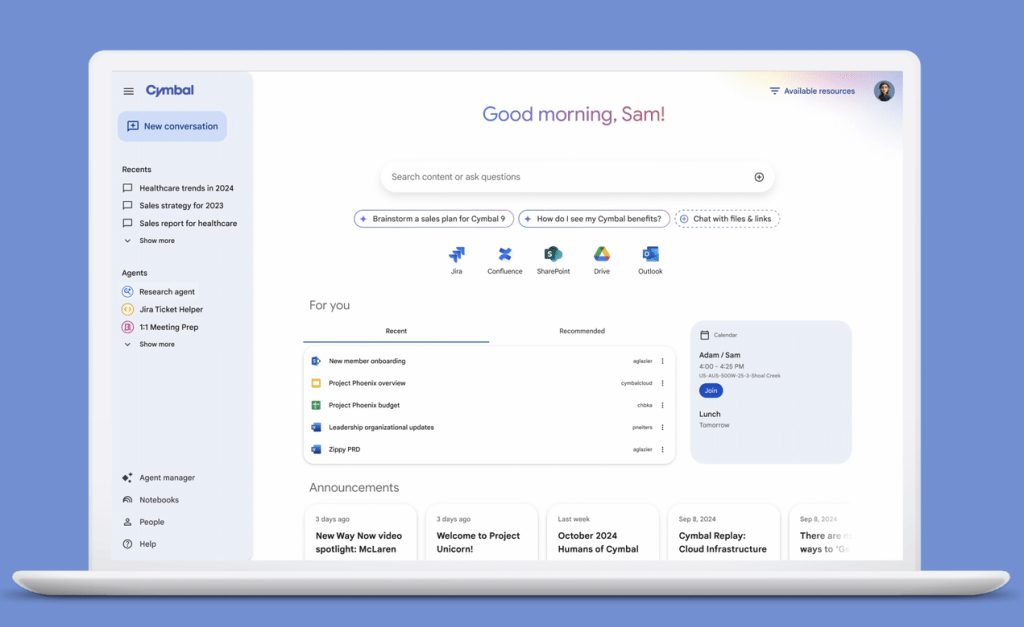Select the Recent tab
This screenshot has width=1024, height=627.
pos(396,331)
